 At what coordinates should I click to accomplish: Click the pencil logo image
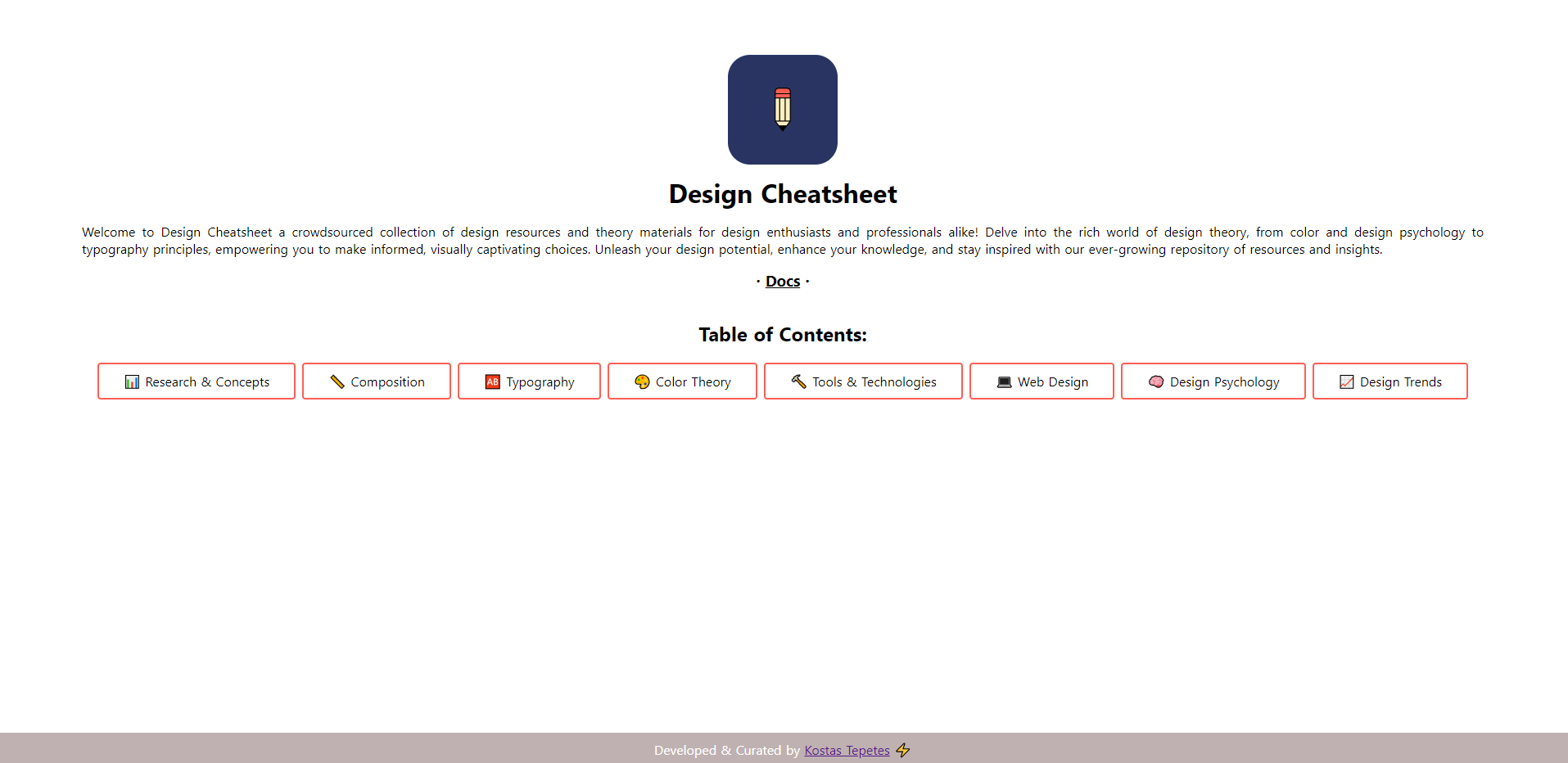pos(783,110)
